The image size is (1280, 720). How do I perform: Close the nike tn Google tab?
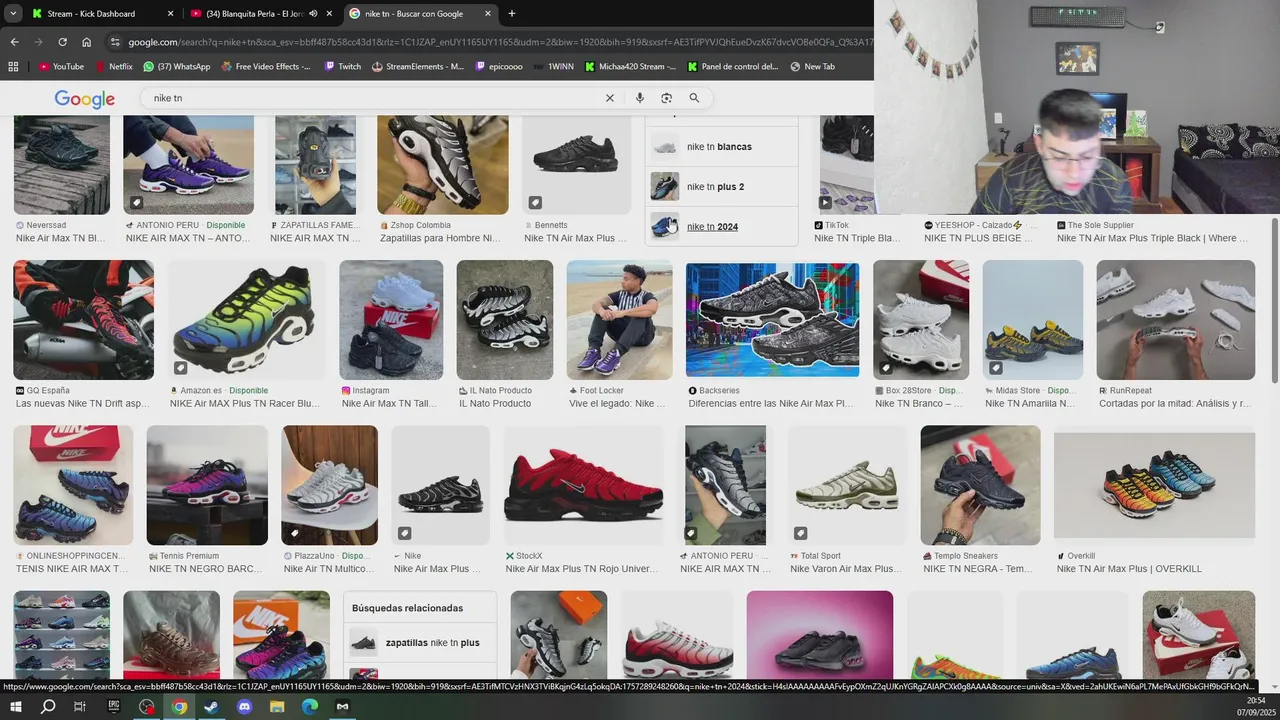pos(488,14)
